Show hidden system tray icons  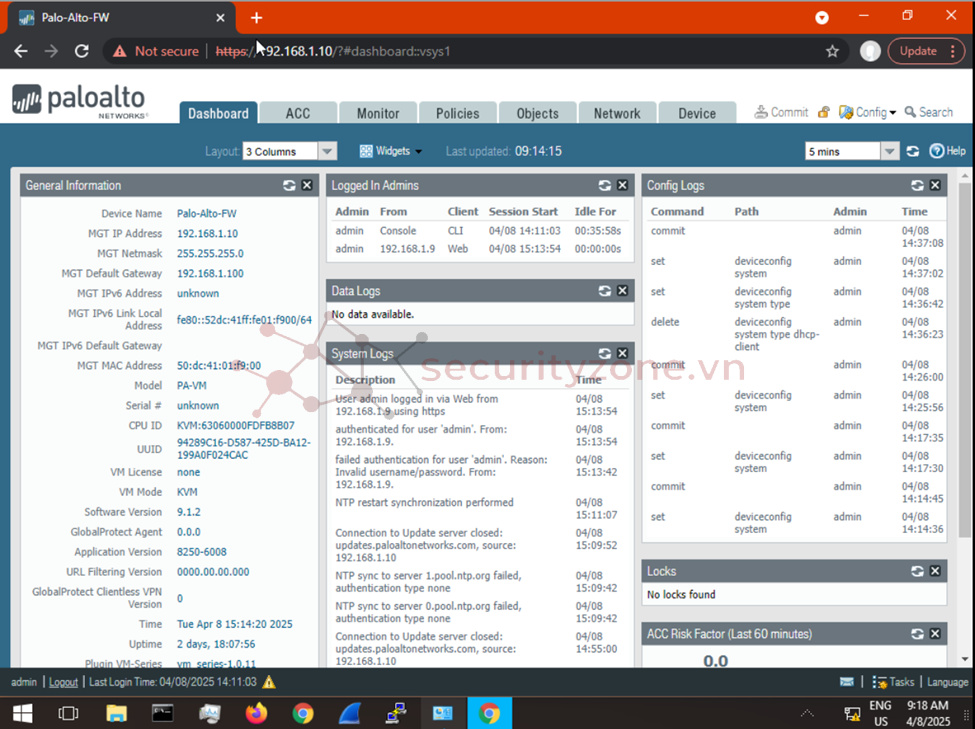[807, 713]
